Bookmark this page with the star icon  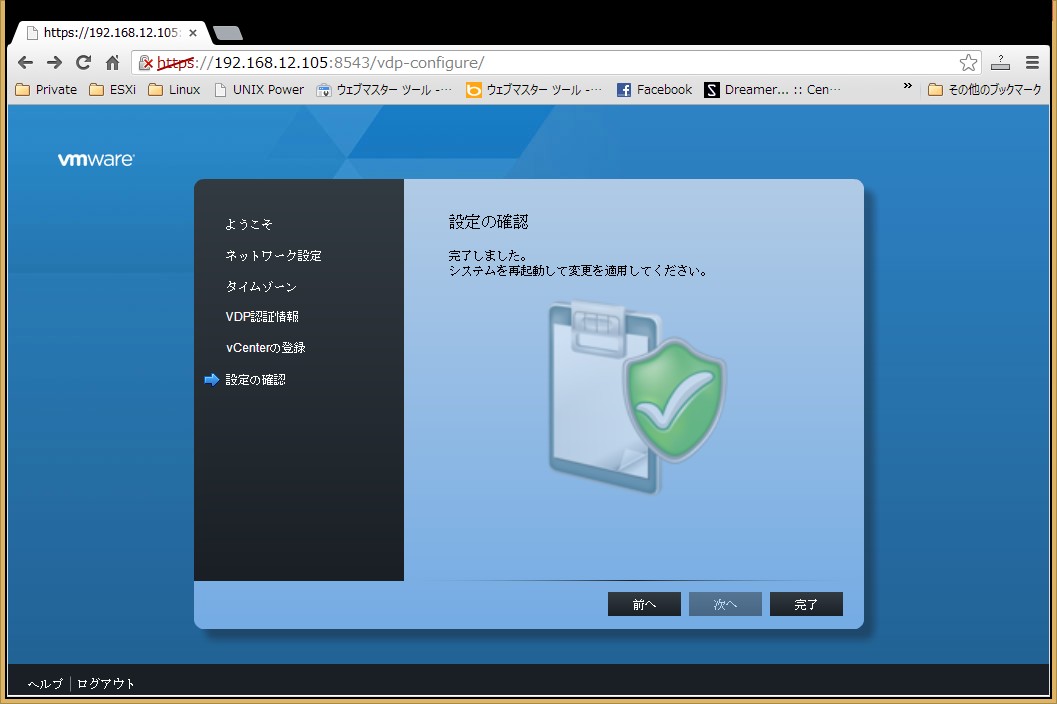point(968,63)
